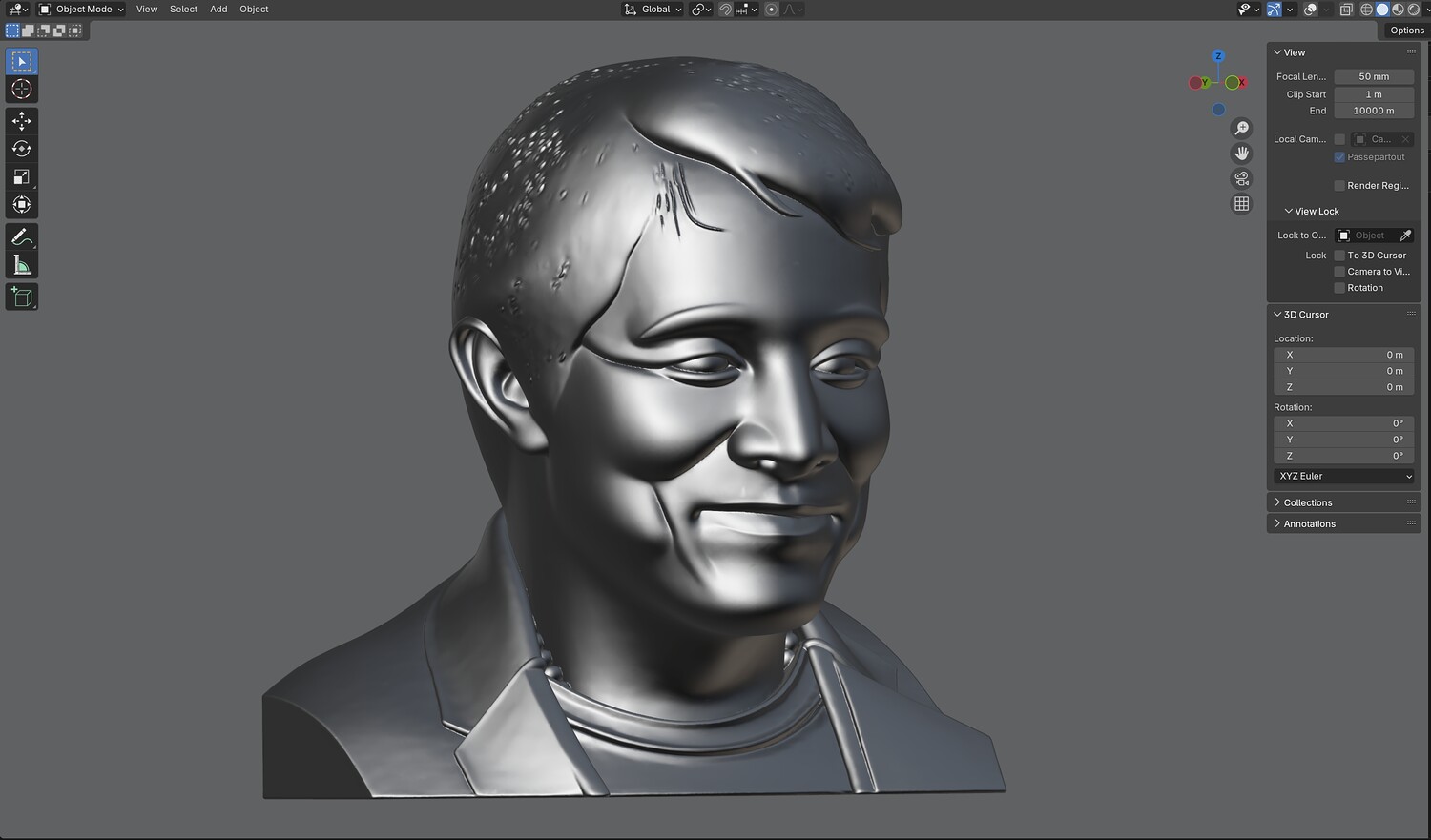This screenshot has height=840, width=1431.
Task: Enable the Rotation lock checkbox
Action: coord(1339,288)
